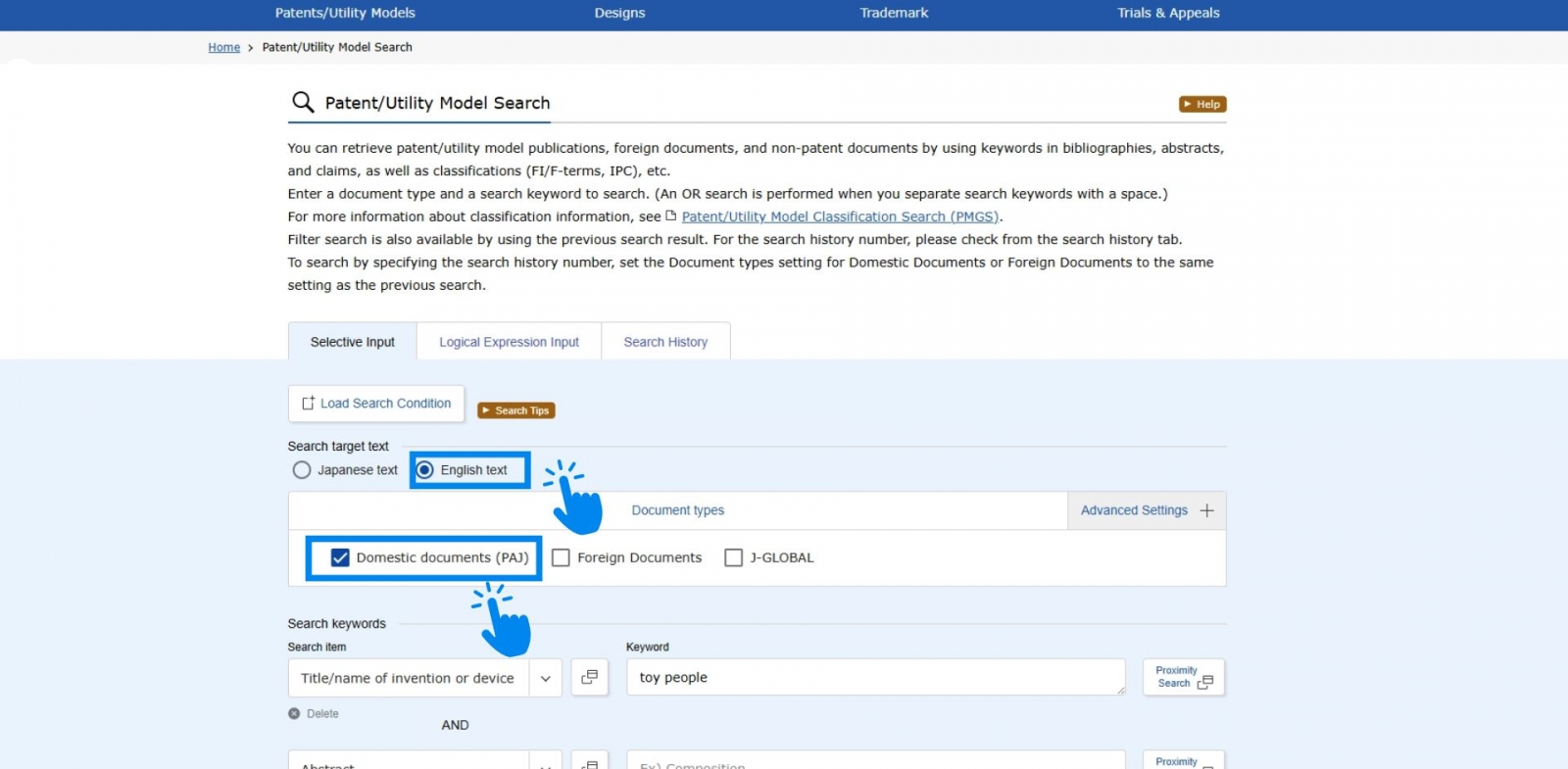This screenshot has height=769, width=1568.
Task: Enable the Foreign Documents checkbox
Action: point(561,557)
